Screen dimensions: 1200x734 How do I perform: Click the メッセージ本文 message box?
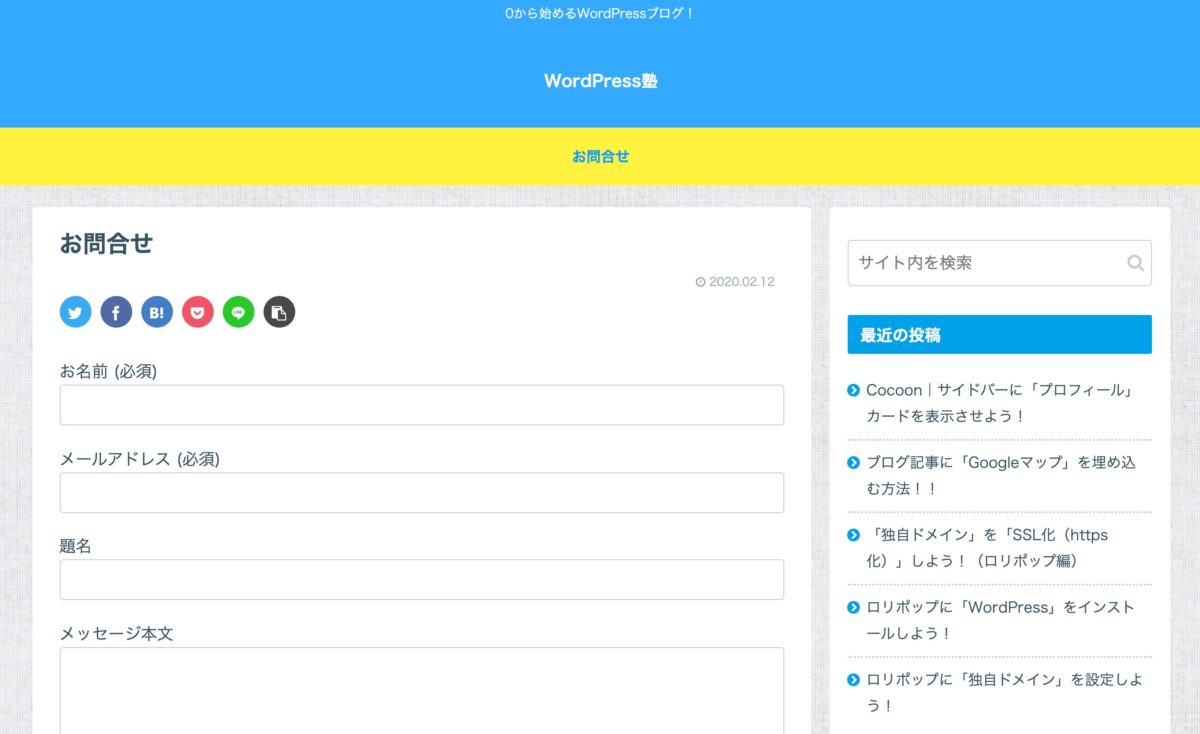[x=421, y=690]
